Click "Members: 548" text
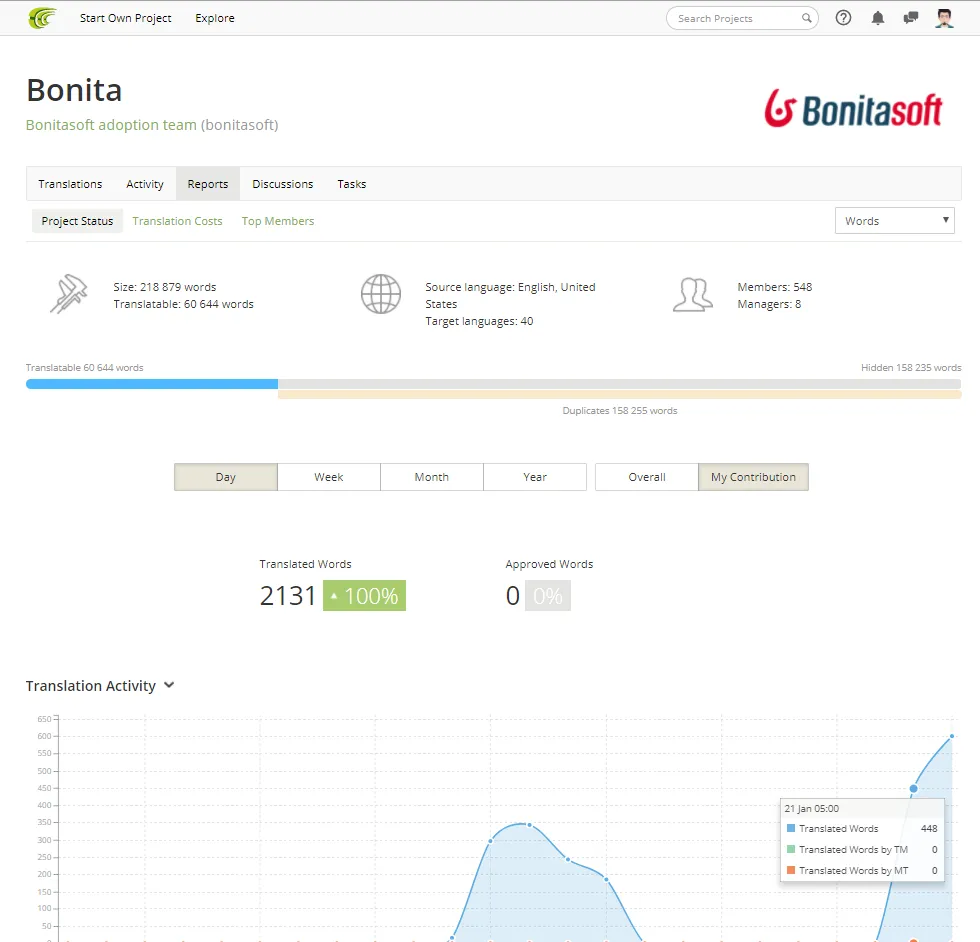Viewport: 980px width, 942px height. click(x=774, y=287)
